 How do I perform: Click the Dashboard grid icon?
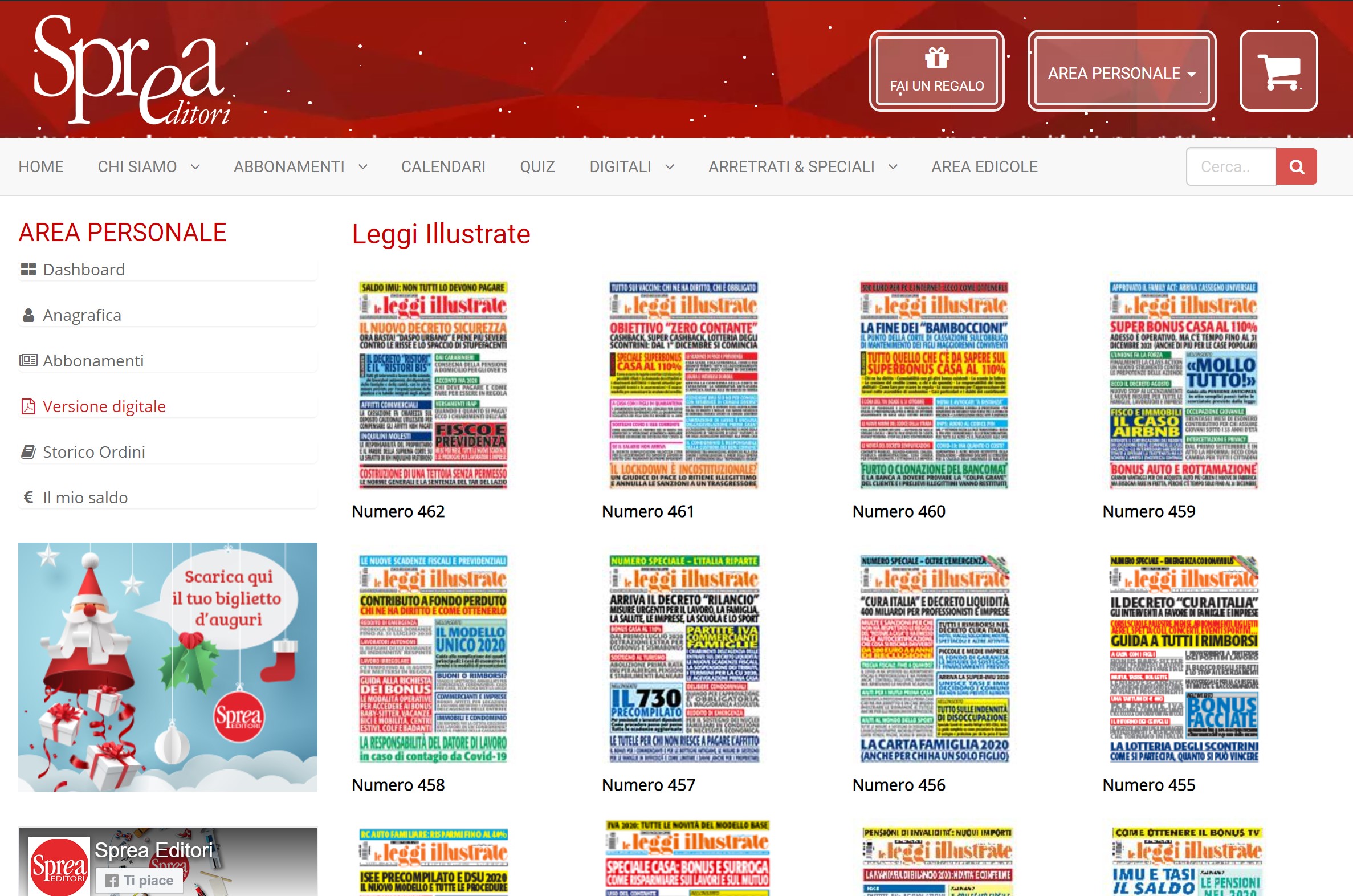(28, 269)
